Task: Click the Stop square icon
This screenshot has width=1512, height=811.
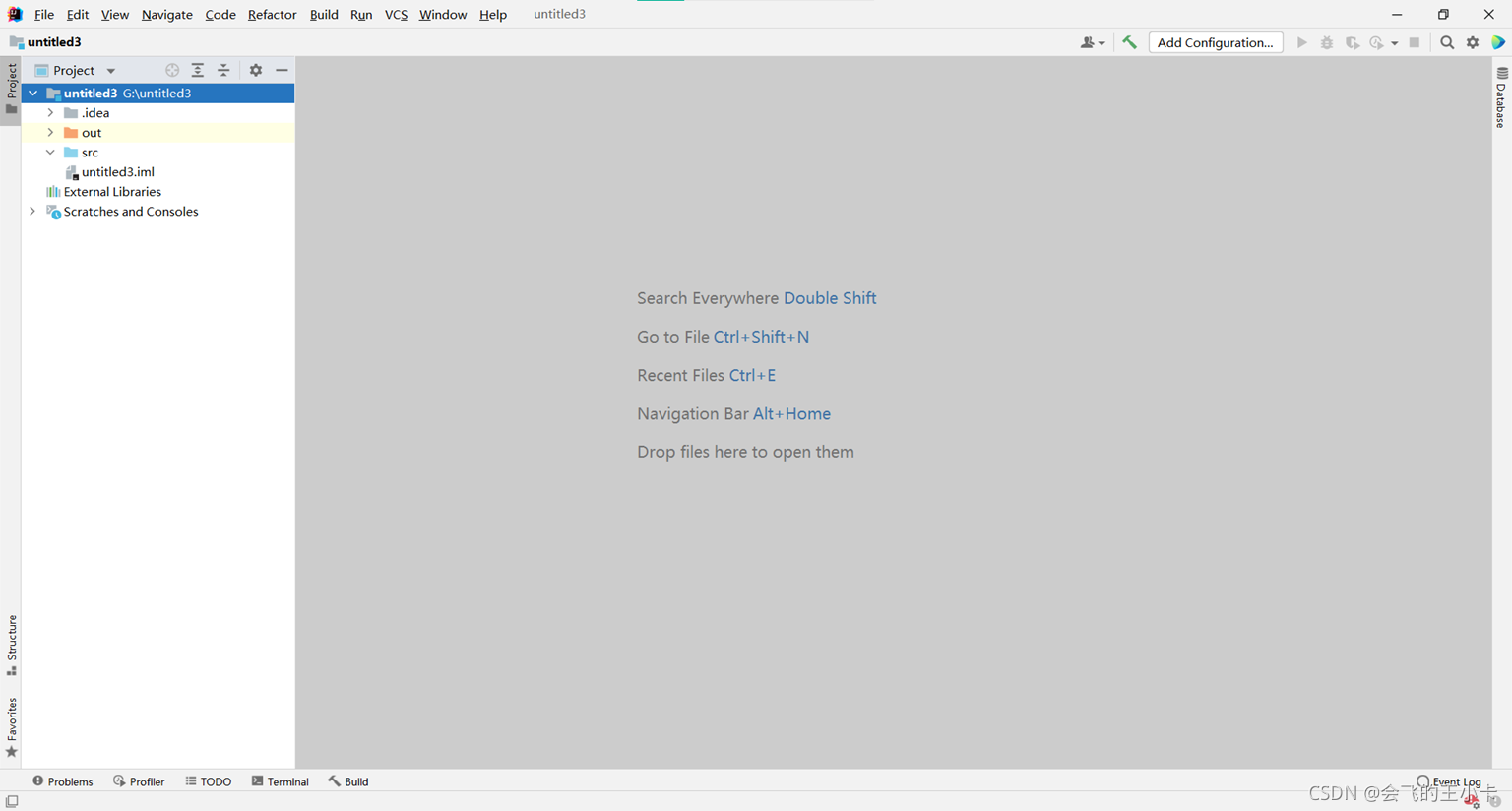Action: [1415, 42]
